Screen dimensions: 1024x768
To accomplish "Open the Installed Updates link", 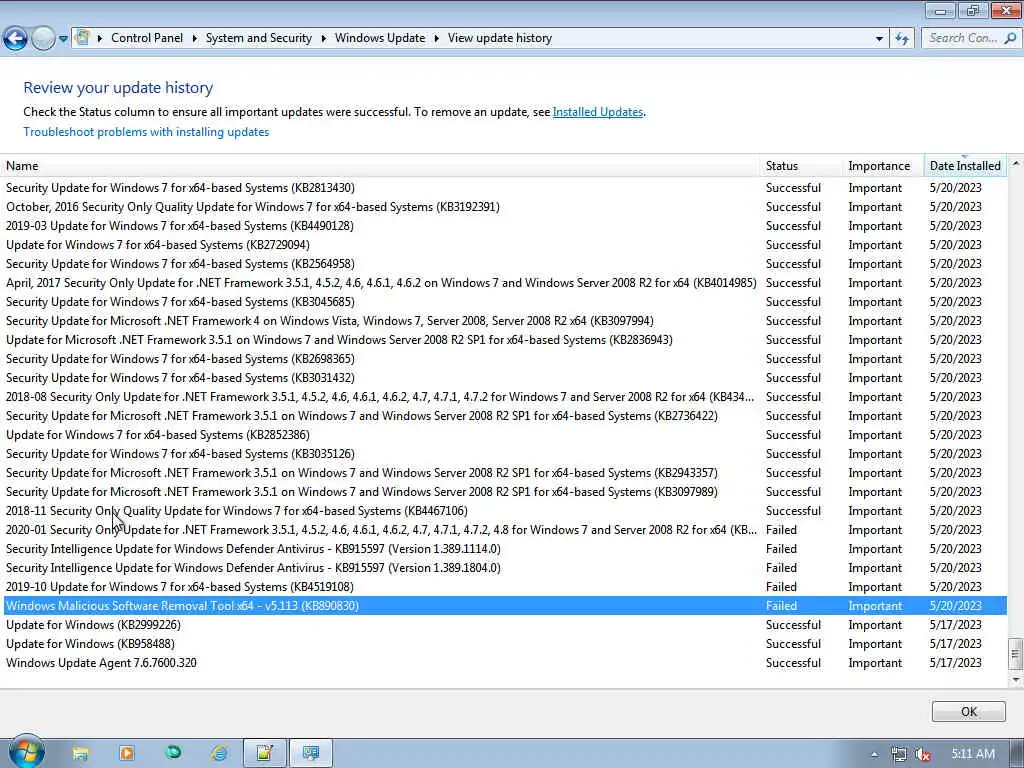I will pyautogui.click(x=598, y=112).
